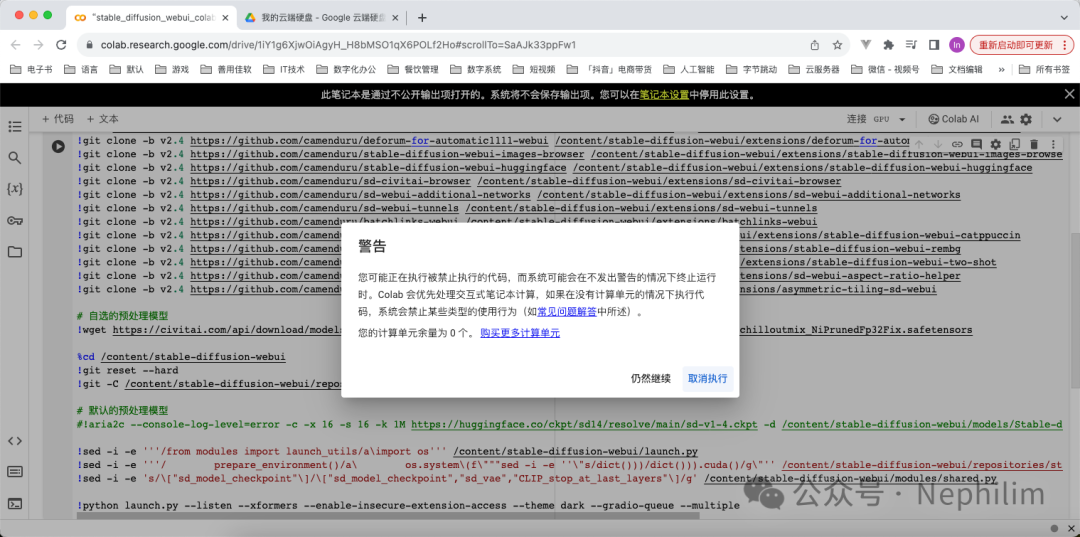Bookmark this page with the star icon

[838, 45]
